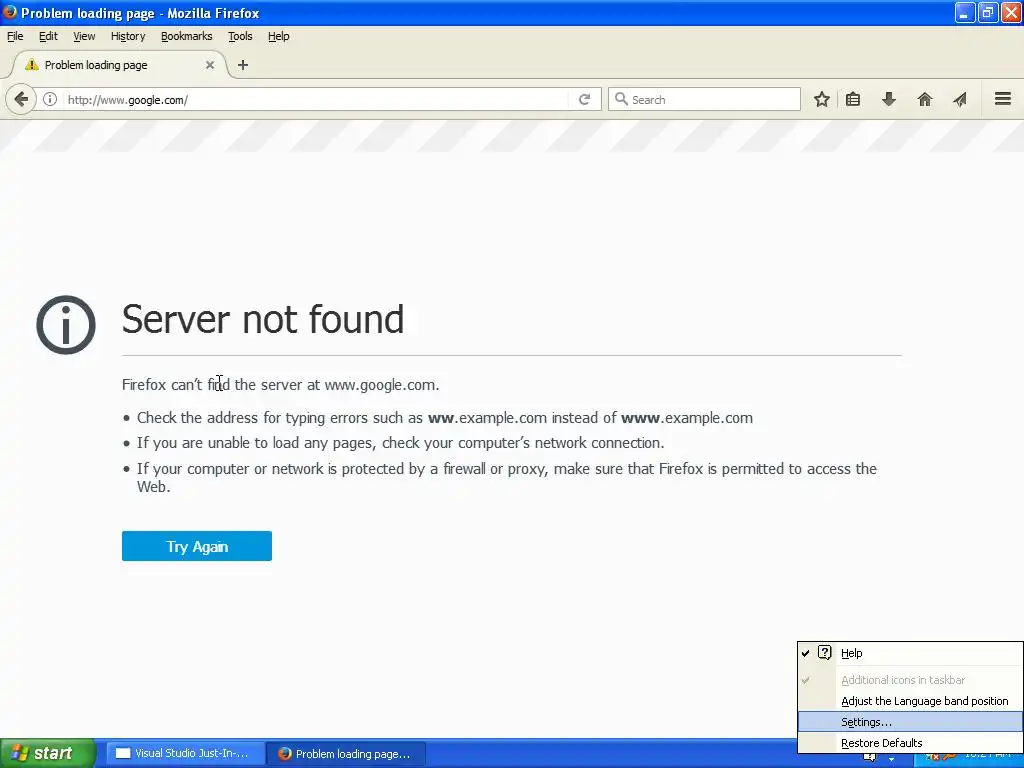1024x768 pixels.
Task: Click the language bar down arrow in taskbar
Action: tap(891, 759)
